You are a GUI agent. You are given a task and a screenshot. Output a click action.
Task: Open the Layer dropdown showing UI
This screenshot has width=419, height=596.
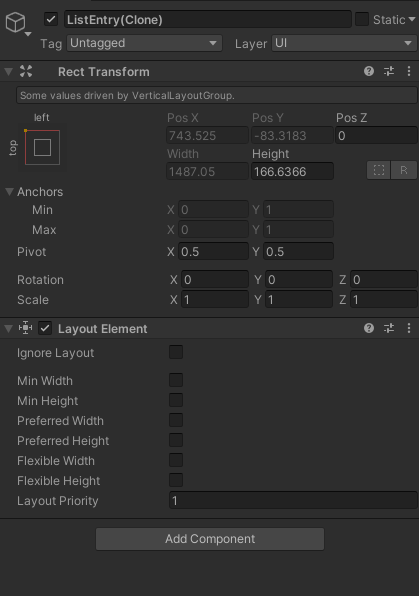click(x=344, y=43)
